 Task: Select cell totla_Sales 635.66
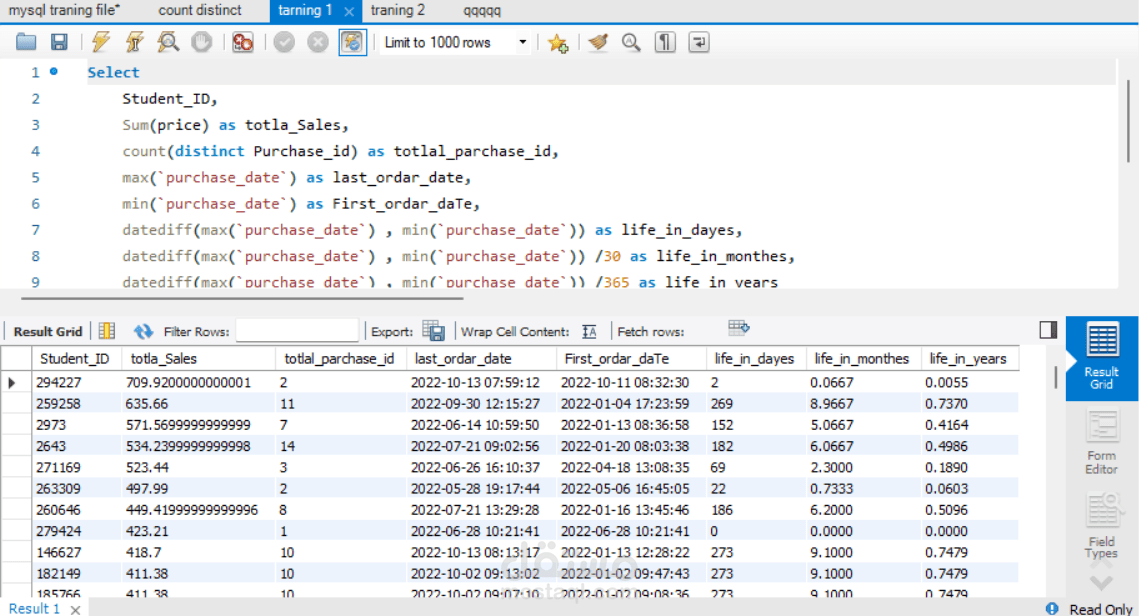(198, 403)
